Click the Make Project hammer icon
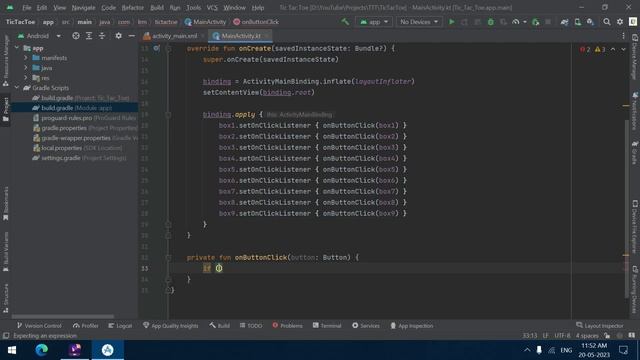Image resolution: width=640 pixels, height=360 pixels. point(345,22)
